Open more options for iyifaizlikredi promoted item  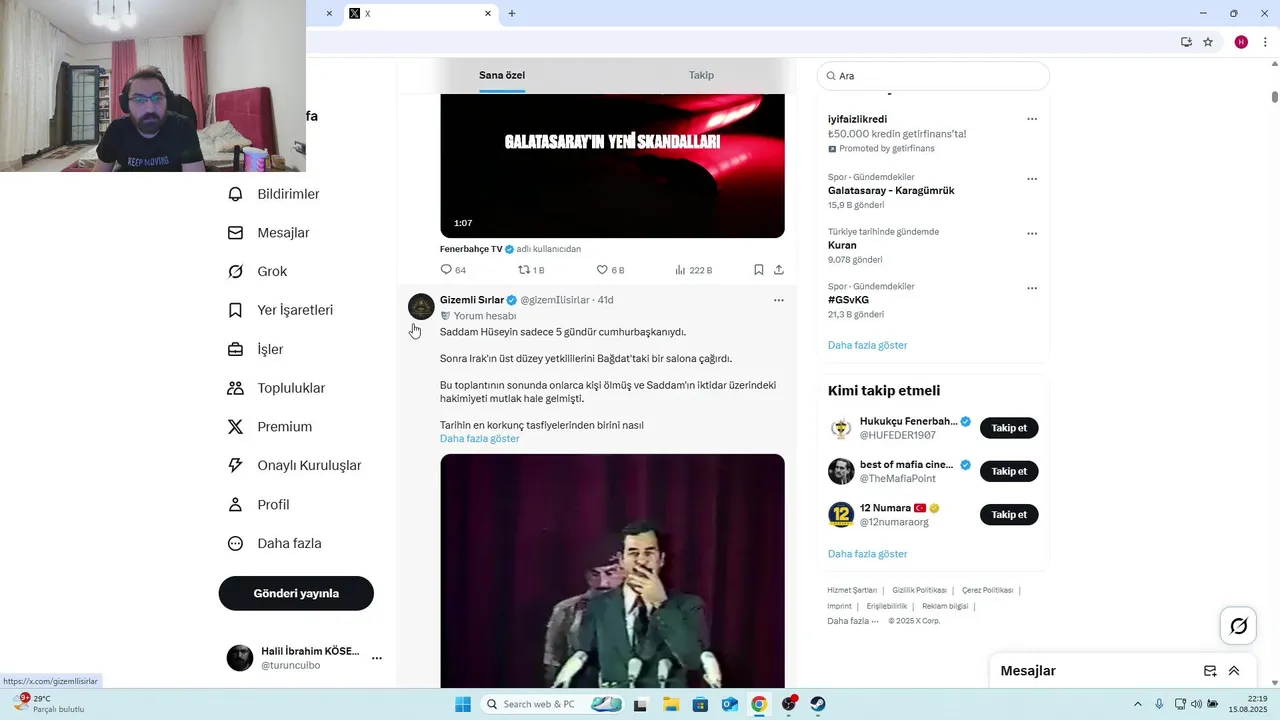click(1032, 119)
